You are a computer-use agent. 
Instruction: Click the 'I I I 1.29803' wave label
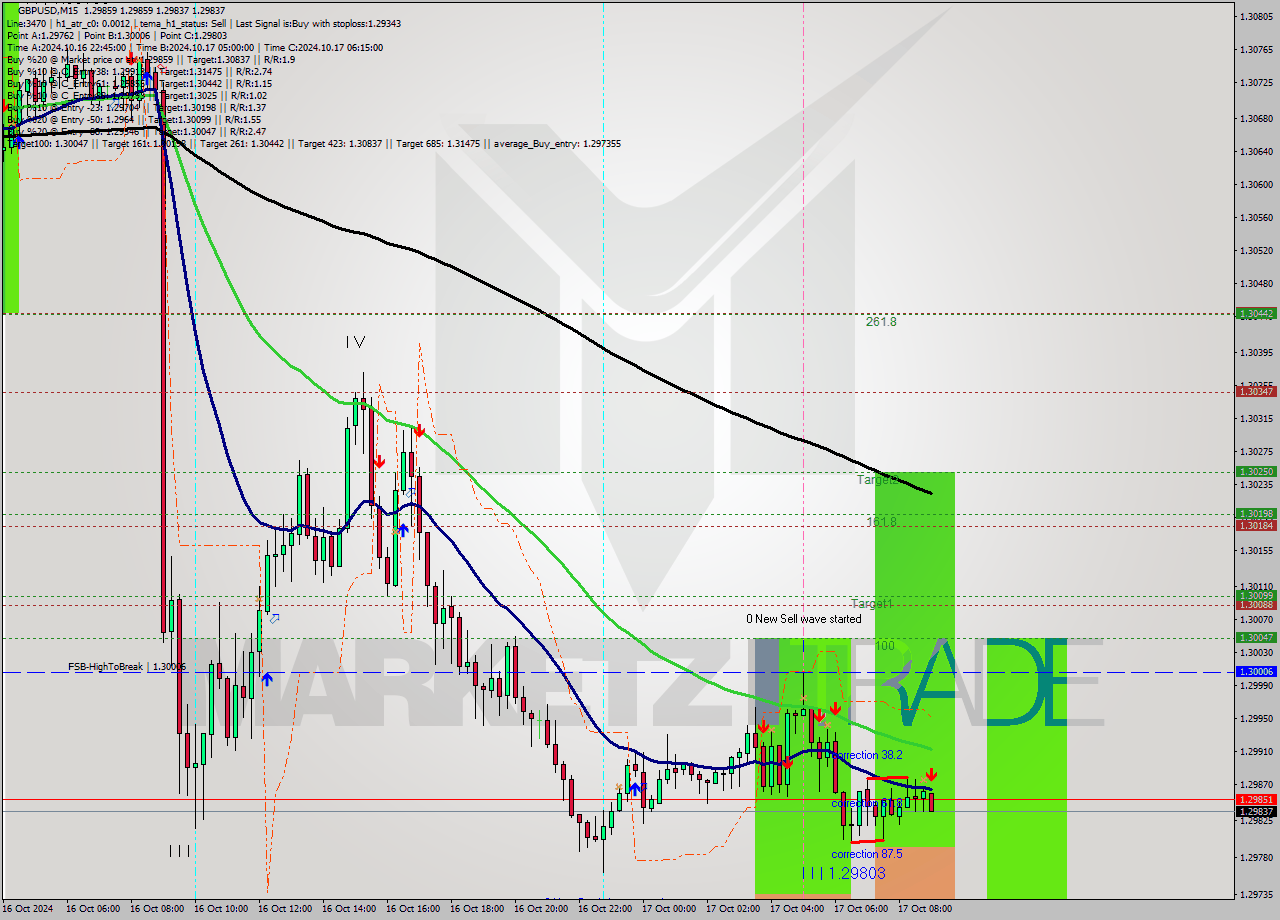[x=844, y=873]
